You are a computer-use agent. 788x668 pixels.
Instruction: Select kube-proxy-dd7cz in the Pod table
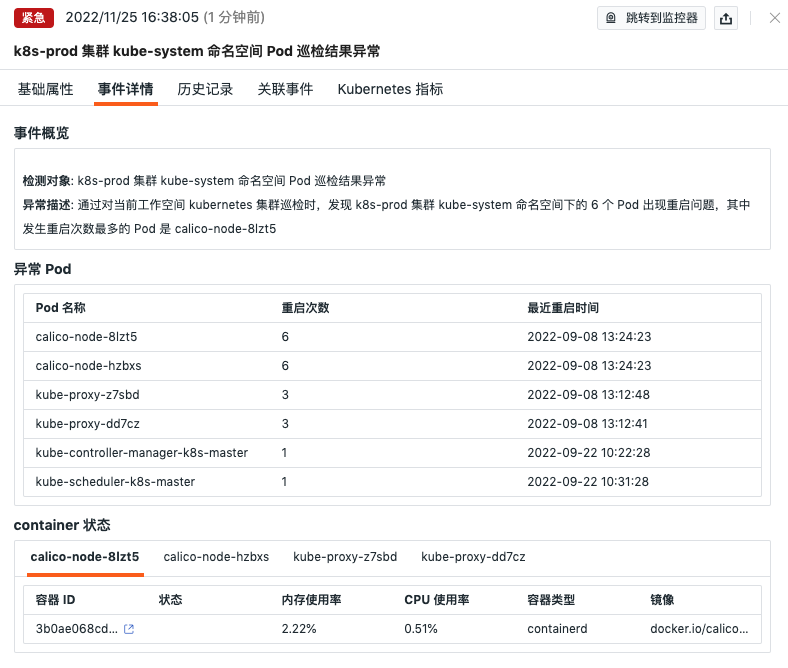click(87, 424)
